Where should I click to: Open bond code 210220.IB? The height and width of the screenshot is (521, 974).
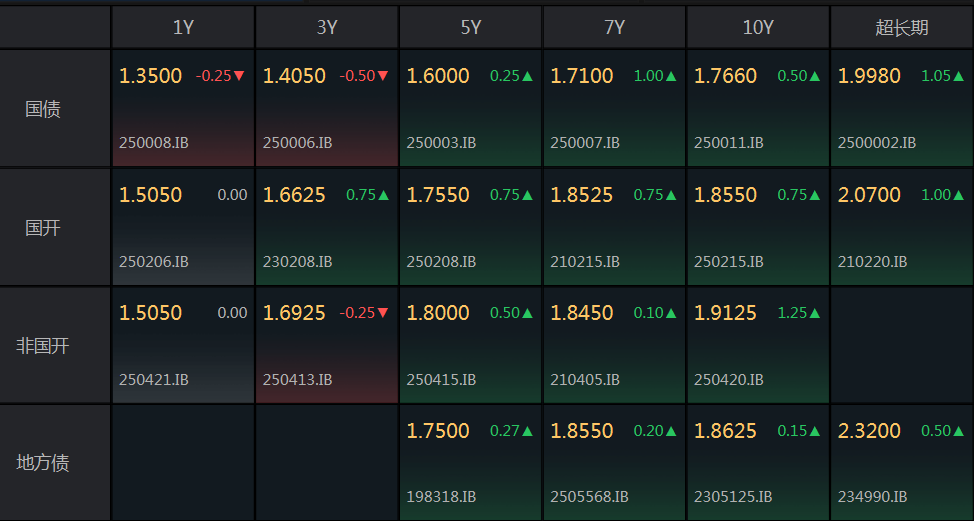point(872,262)
